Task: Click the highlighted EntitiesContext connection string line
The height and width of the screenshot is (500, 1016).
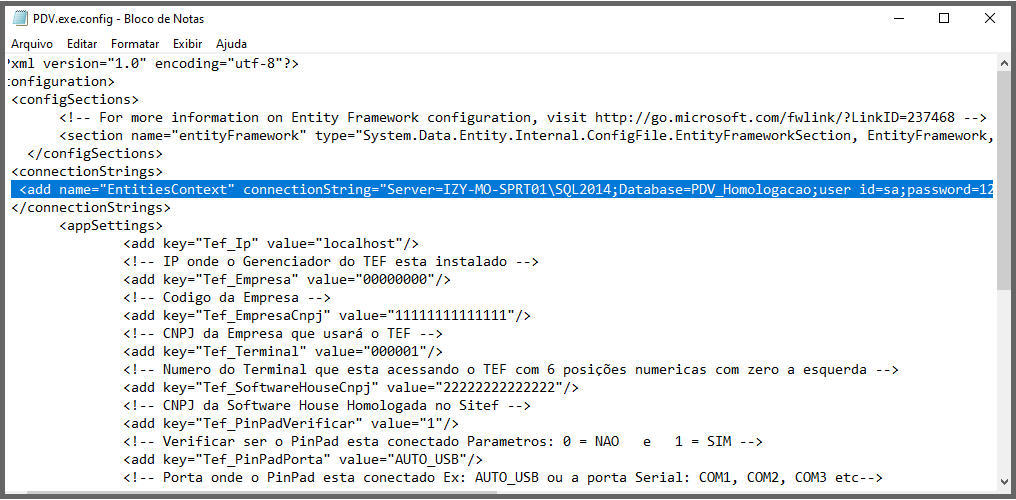Action: pos(502,190)
